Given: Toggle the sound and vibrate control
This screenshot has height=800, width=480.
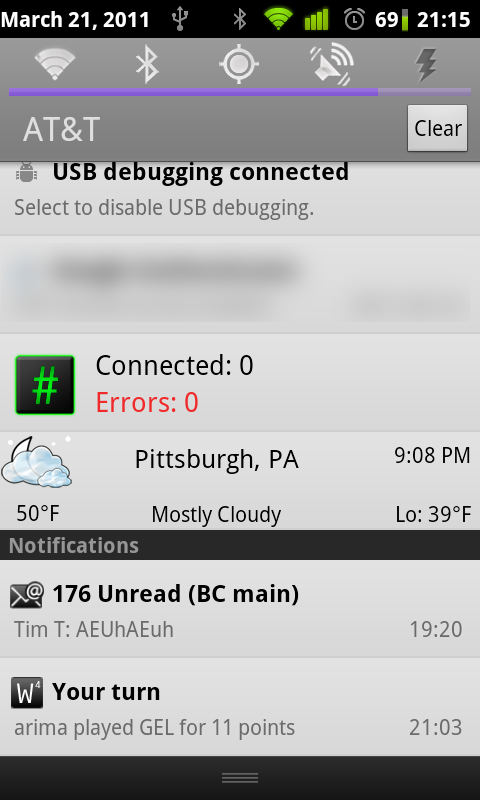Looking at the screenshot, I should click(x=332, y=65).
